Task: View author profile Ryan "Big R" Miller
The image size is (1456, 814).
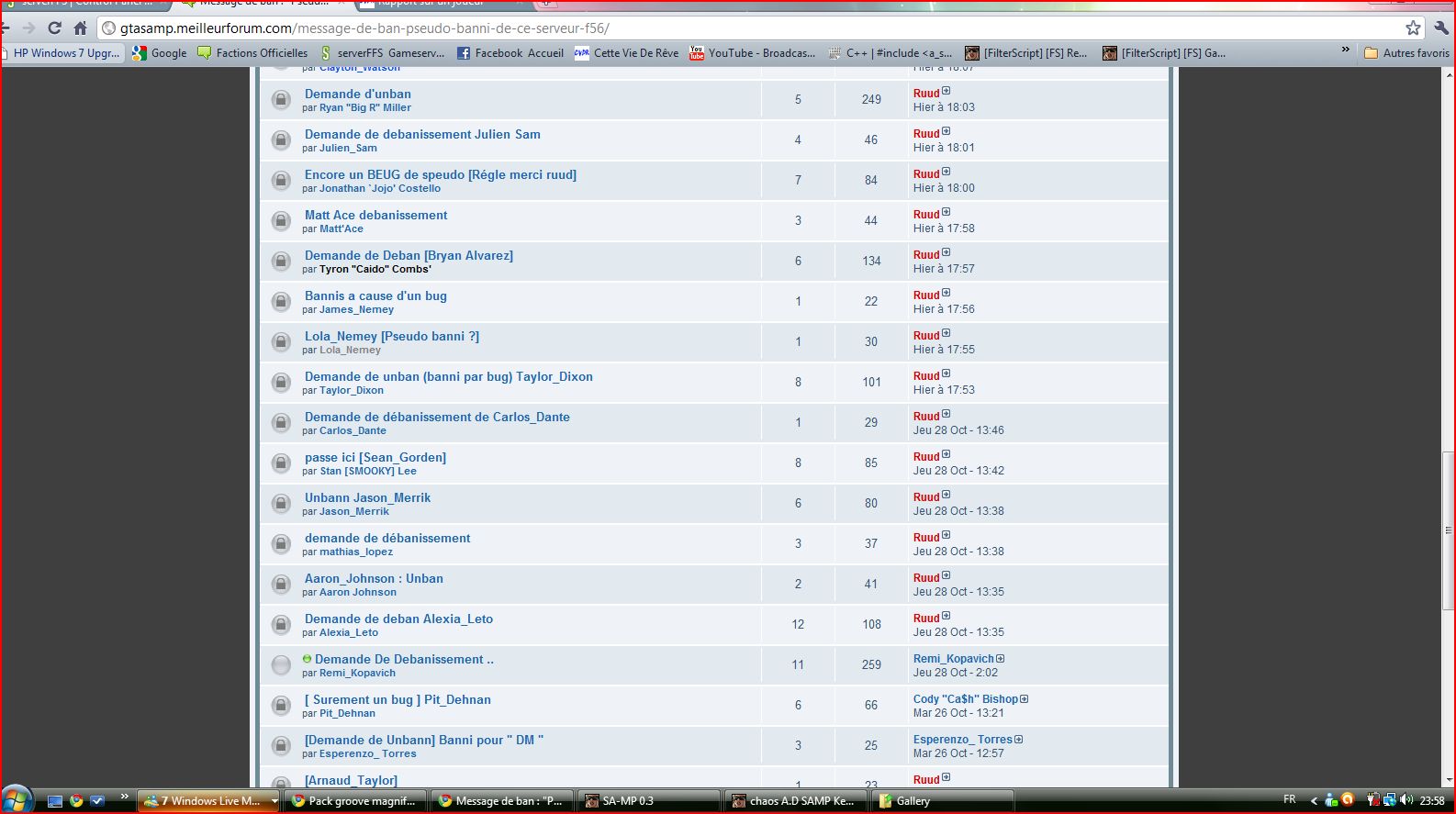Action: [x=365, y=107]
